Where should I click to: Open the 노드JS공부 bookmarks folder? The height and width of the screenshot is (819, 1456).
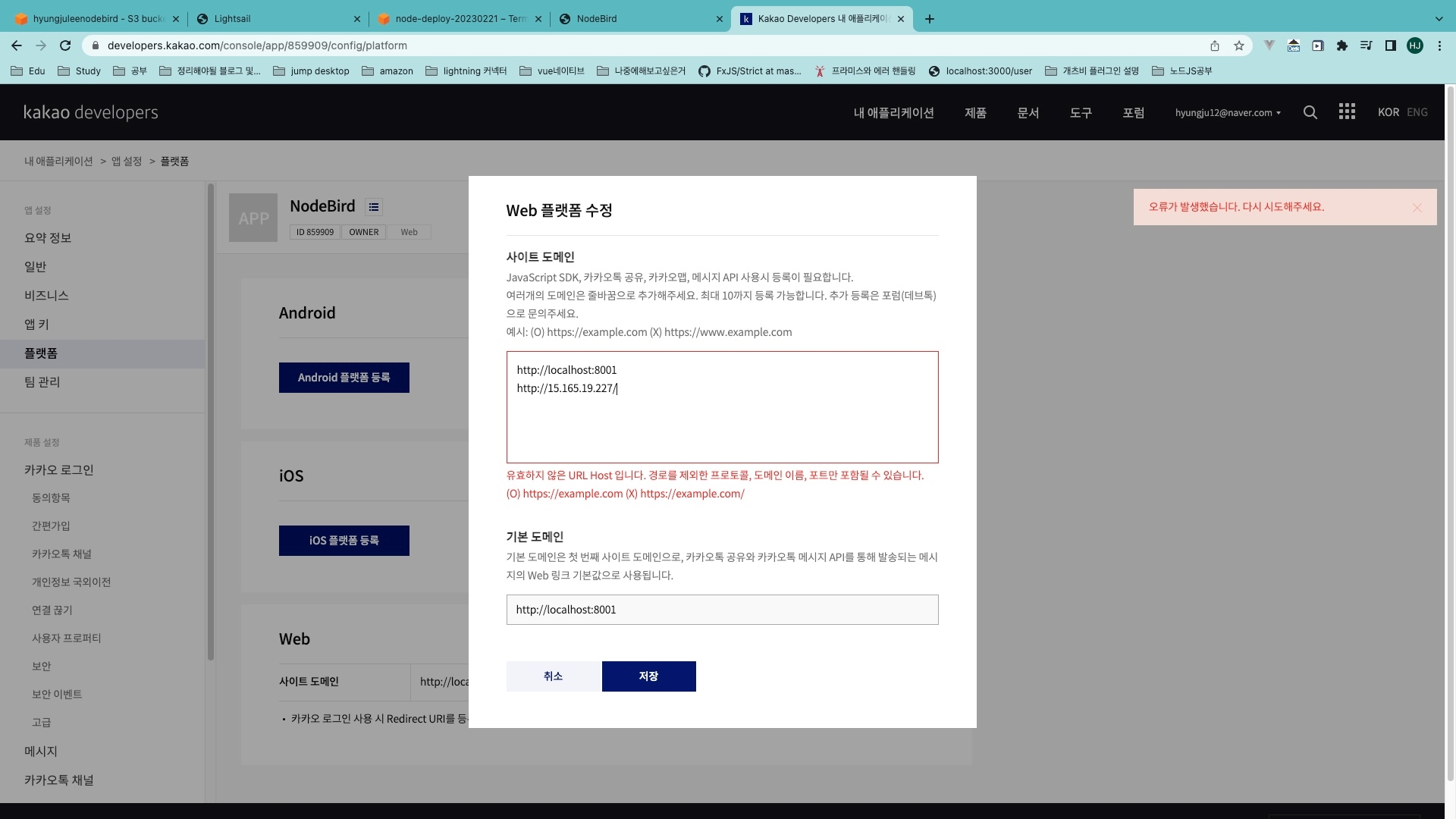1181,71
